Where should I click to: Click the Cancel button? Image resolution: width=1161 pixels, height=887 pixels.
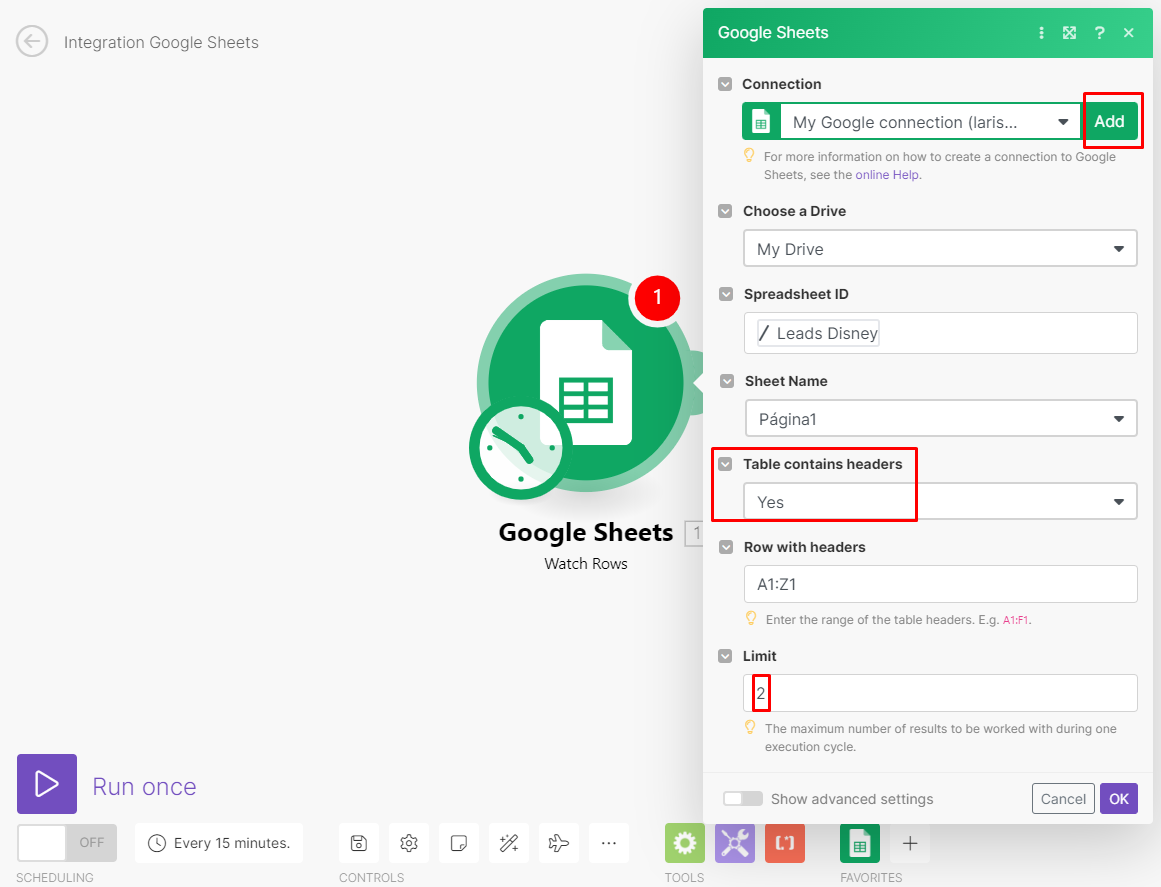pyautogui.click(x=1063, y=798)
